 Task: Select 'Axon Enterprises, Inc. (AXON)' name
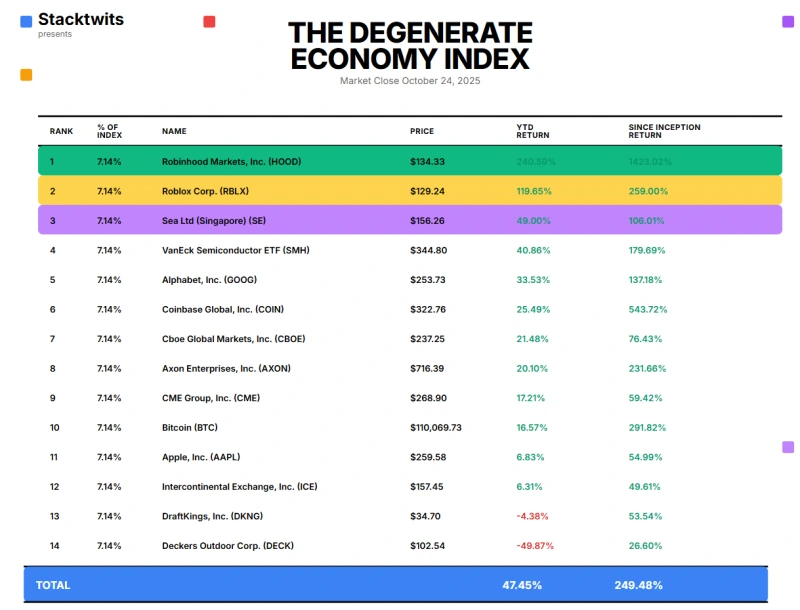point(226,369)
